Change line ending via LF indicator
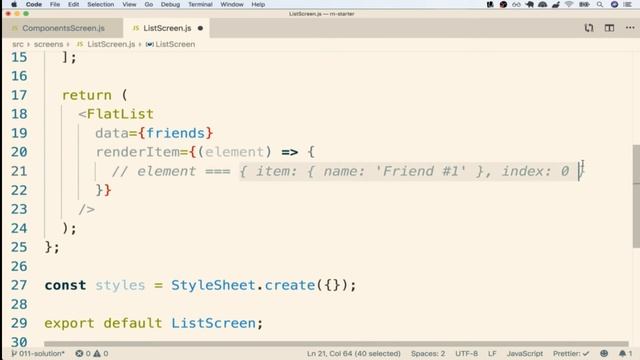 pos(492,353)
